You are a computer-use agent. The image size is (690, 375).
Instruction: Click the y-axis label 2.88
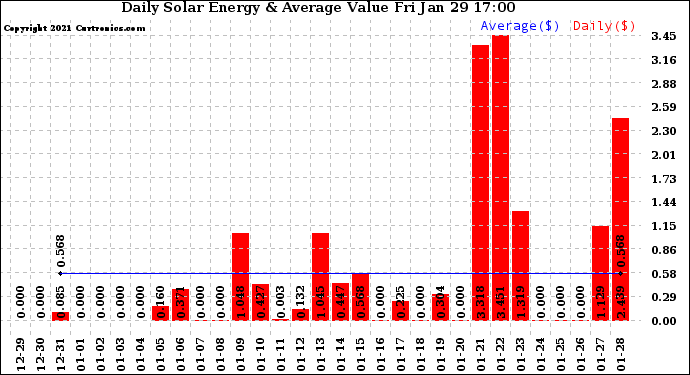(x=664, y=84)
